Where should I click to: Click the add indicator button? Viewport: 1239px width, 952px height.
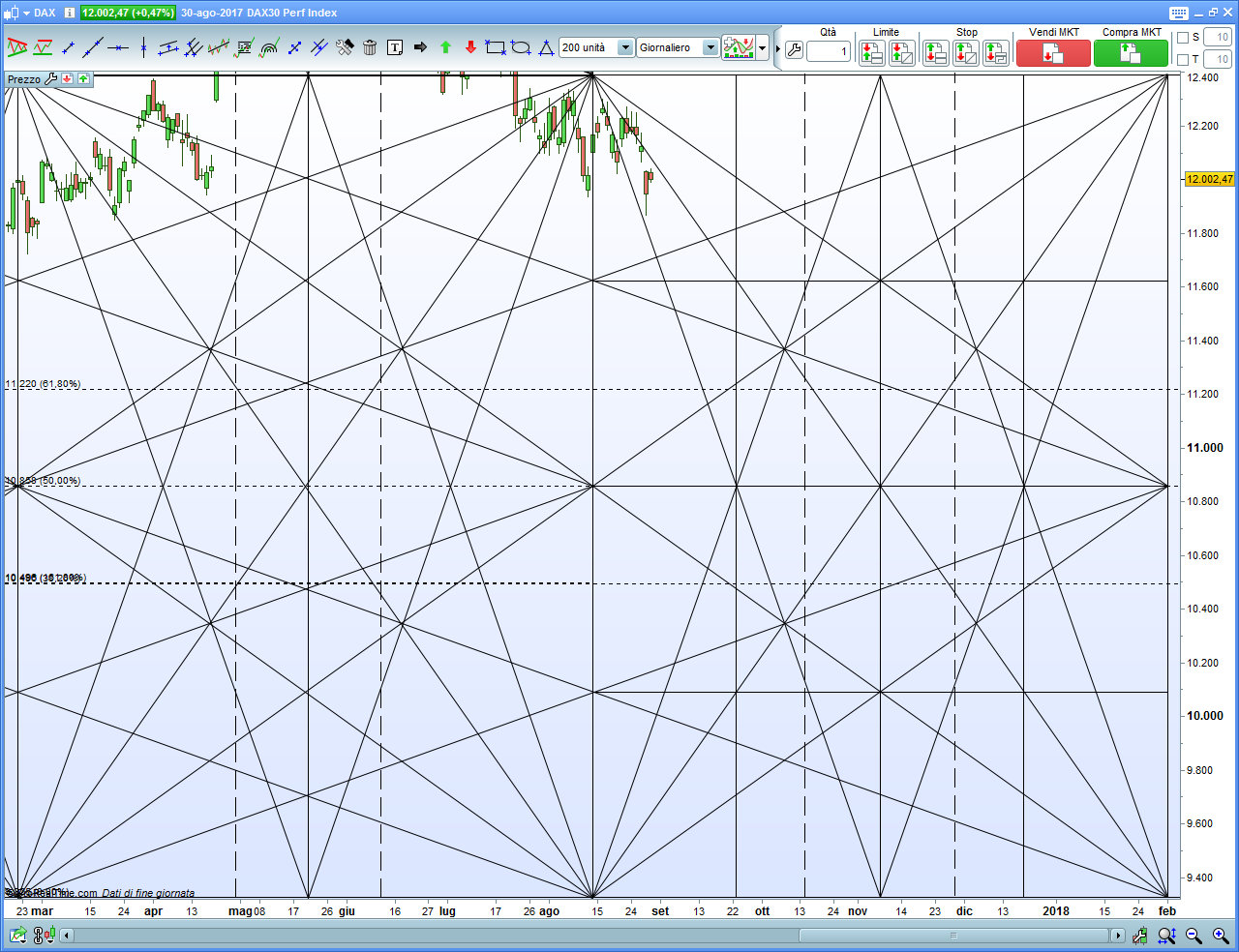(739, 47)
